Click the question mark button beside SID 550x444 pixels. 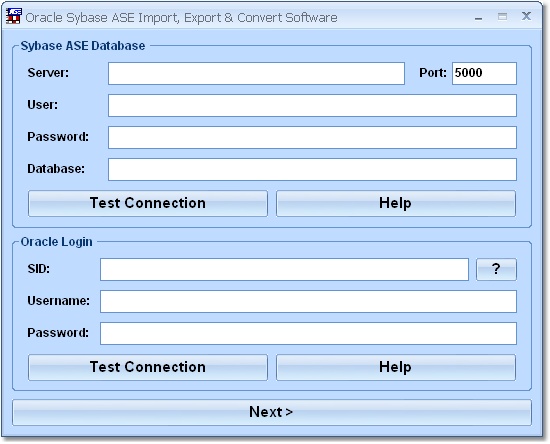tap(496, 269)
